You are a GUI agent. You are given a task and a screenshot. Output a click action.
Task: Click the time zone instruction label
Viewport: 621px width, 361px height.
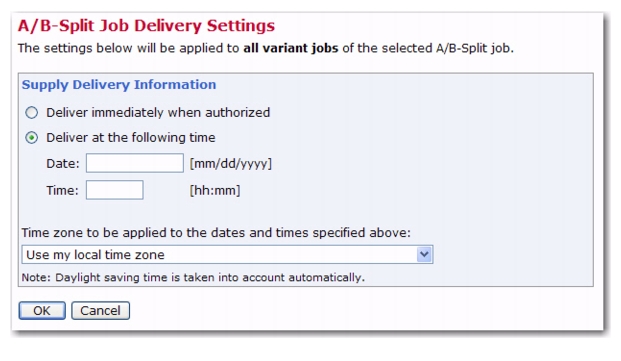pos(216,233)
